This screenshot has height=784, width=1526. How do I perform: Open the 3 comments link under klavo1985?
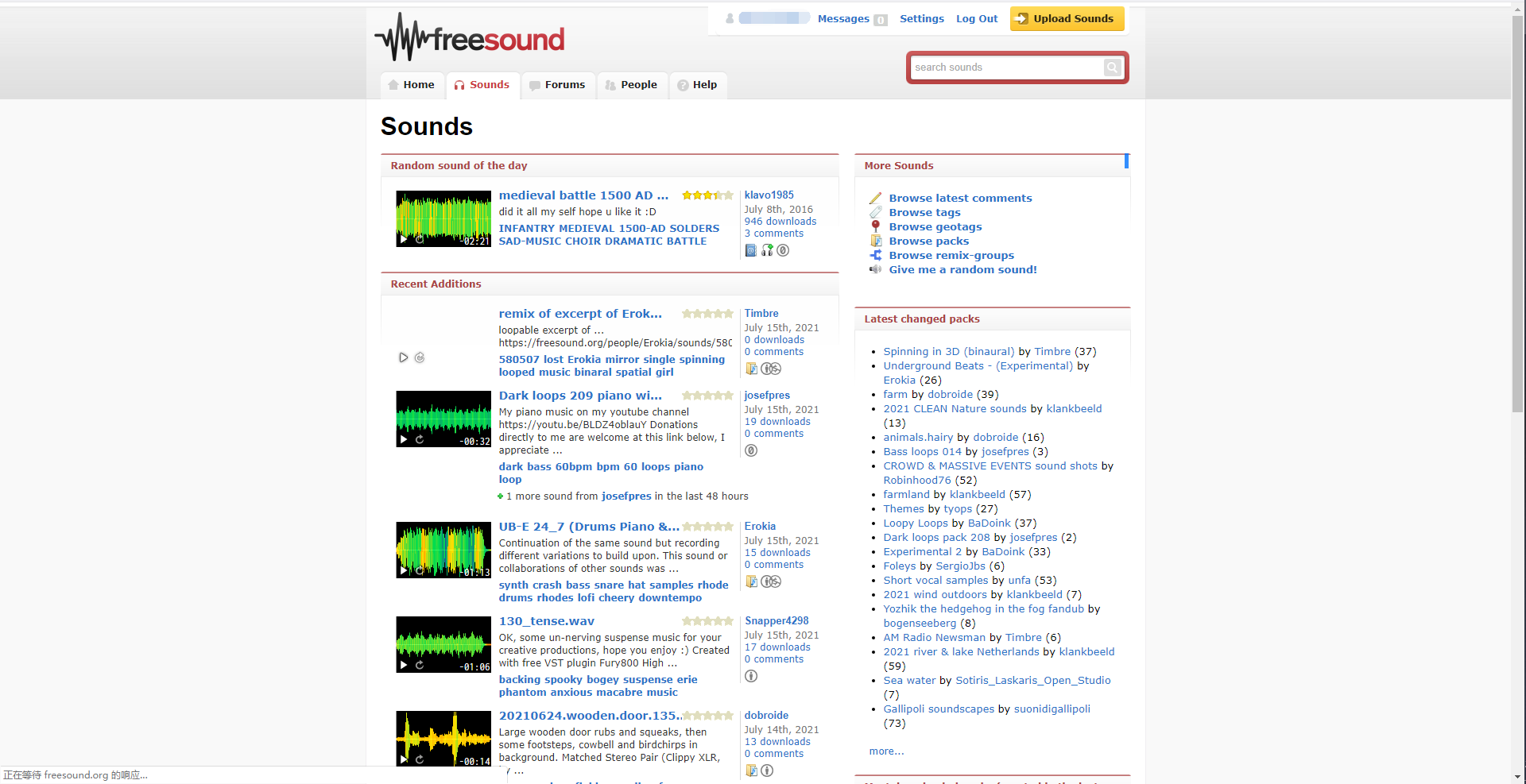pyautogui.click(x=773, y=234)
